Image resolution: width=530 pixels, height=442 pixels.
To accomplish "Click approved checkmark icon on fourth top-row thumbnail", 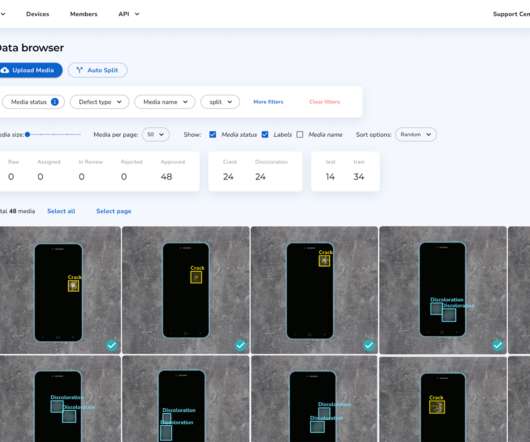I will point(497,345).
